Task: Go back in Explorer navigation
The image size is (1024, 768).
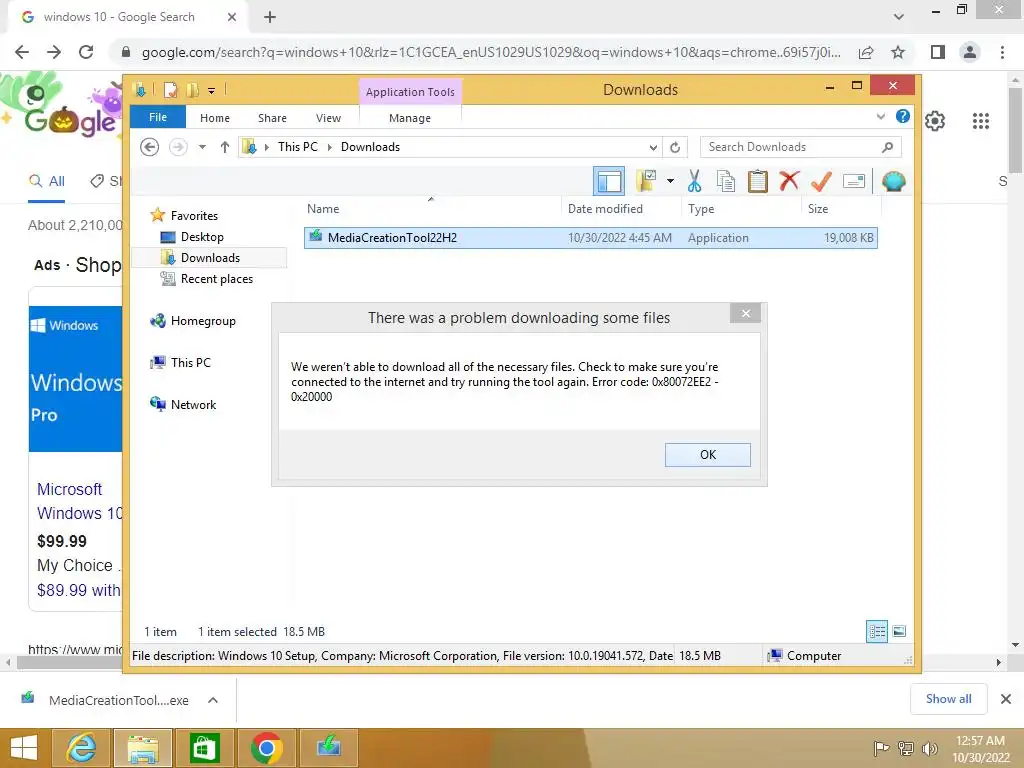Action: (x=150, y=147)
